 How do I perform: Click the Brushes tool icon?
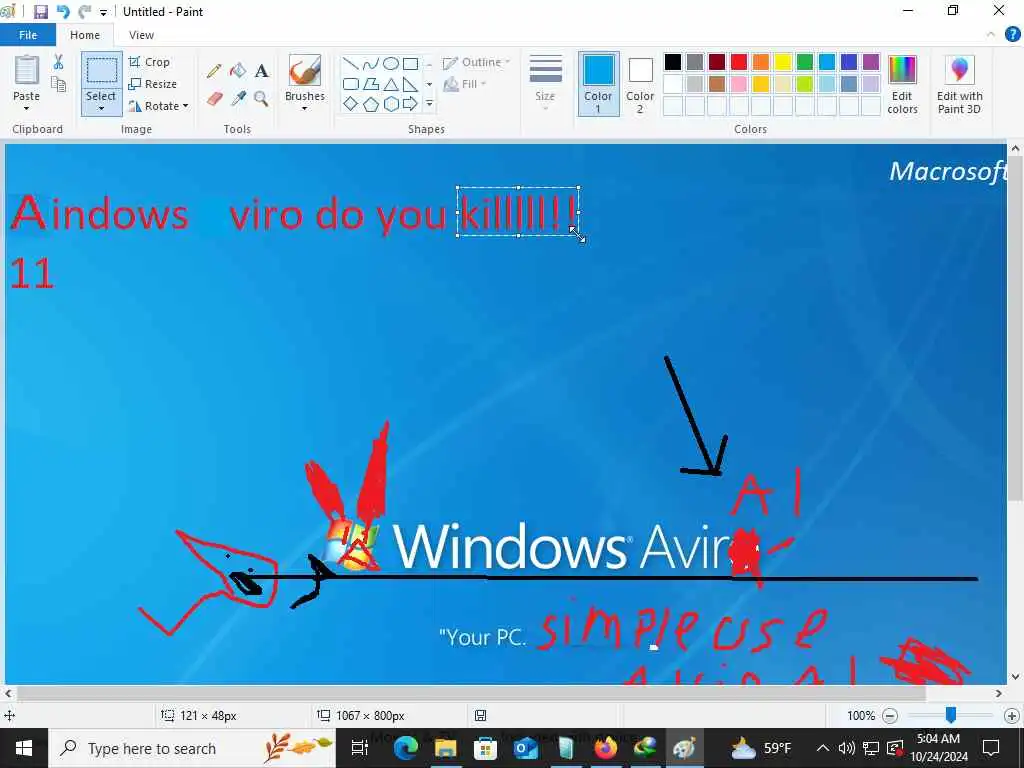click(x=305, y=71)
